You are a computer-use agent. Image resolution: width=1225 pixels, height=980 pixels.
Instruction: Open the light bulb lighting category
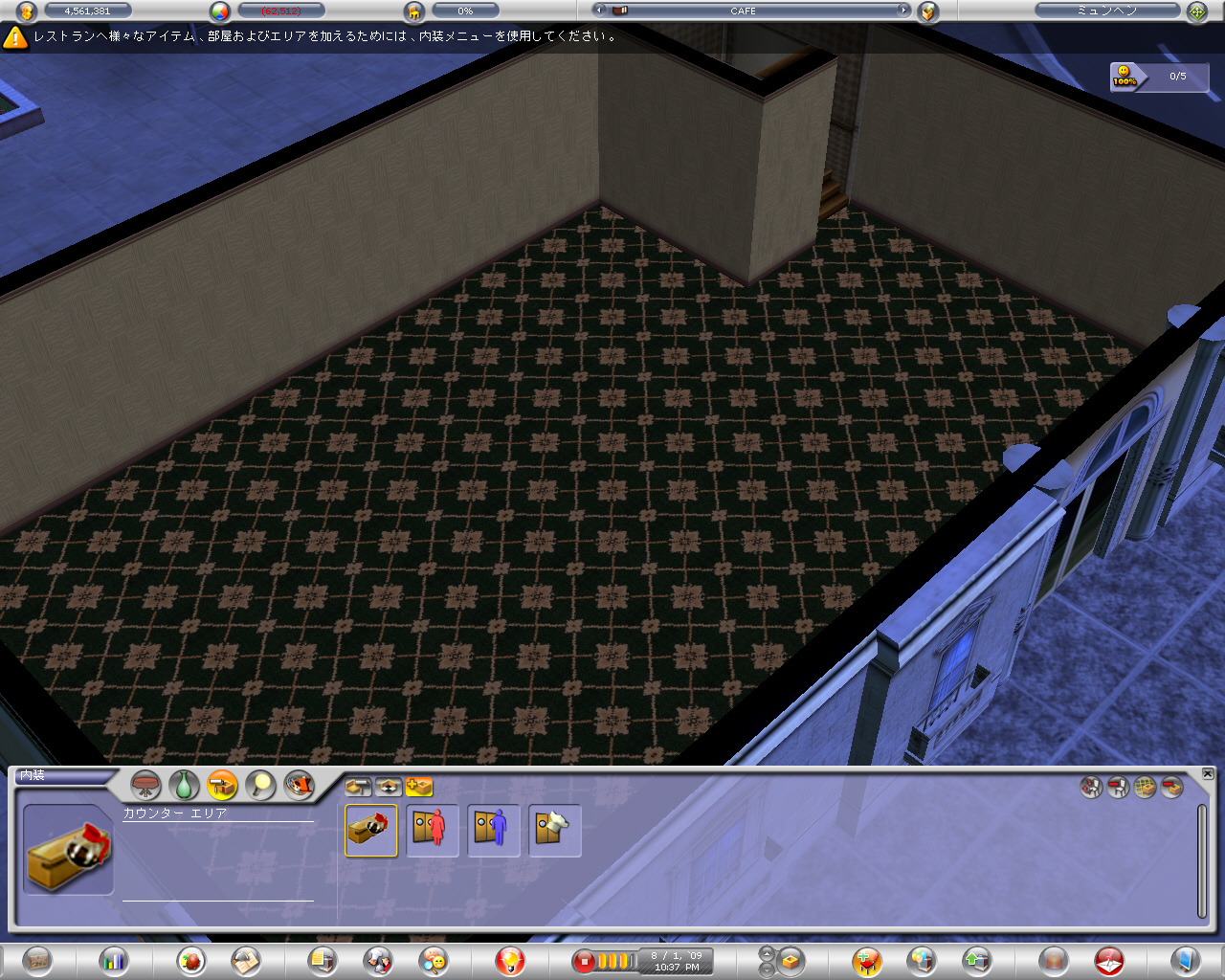point(260,785)
